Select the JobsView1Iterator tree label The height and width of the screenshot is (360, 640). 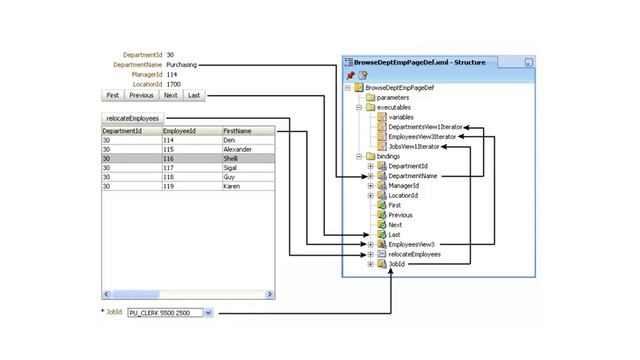click(x=414, y=147)
